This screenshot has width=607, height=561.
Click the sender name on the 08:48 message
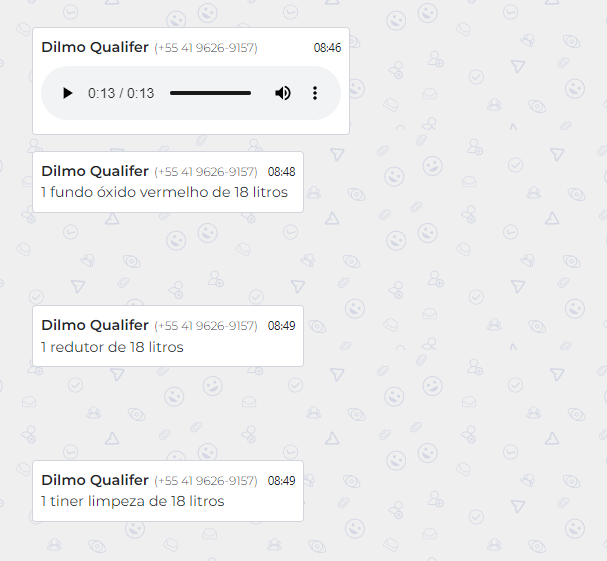tap(95, 171)
